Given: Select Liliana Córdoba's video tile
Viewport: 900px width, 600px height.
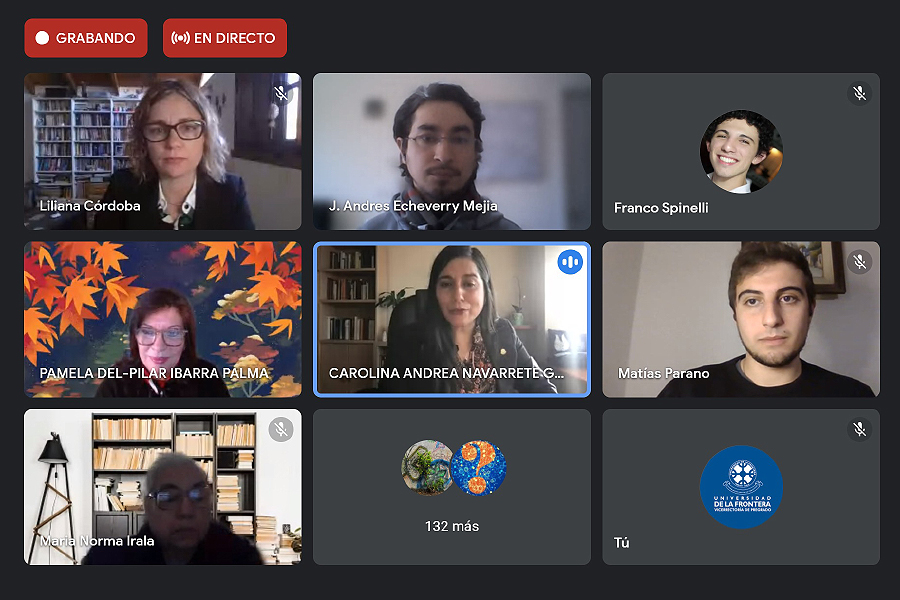Looking at the screenshot, I should 162,151.
